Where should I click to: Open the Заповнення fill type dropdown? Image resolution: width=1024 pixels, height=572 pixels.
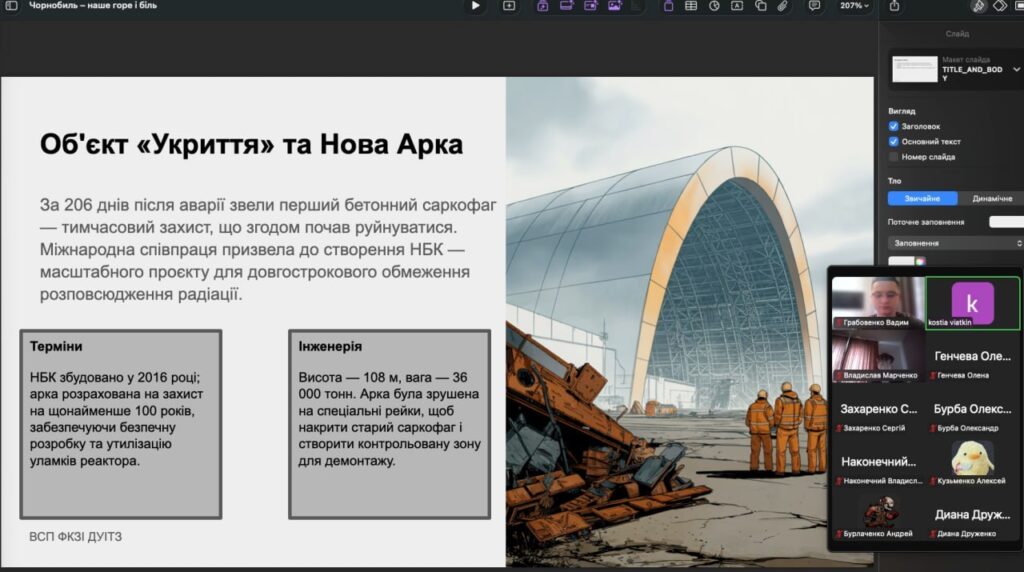click(955, 243)
